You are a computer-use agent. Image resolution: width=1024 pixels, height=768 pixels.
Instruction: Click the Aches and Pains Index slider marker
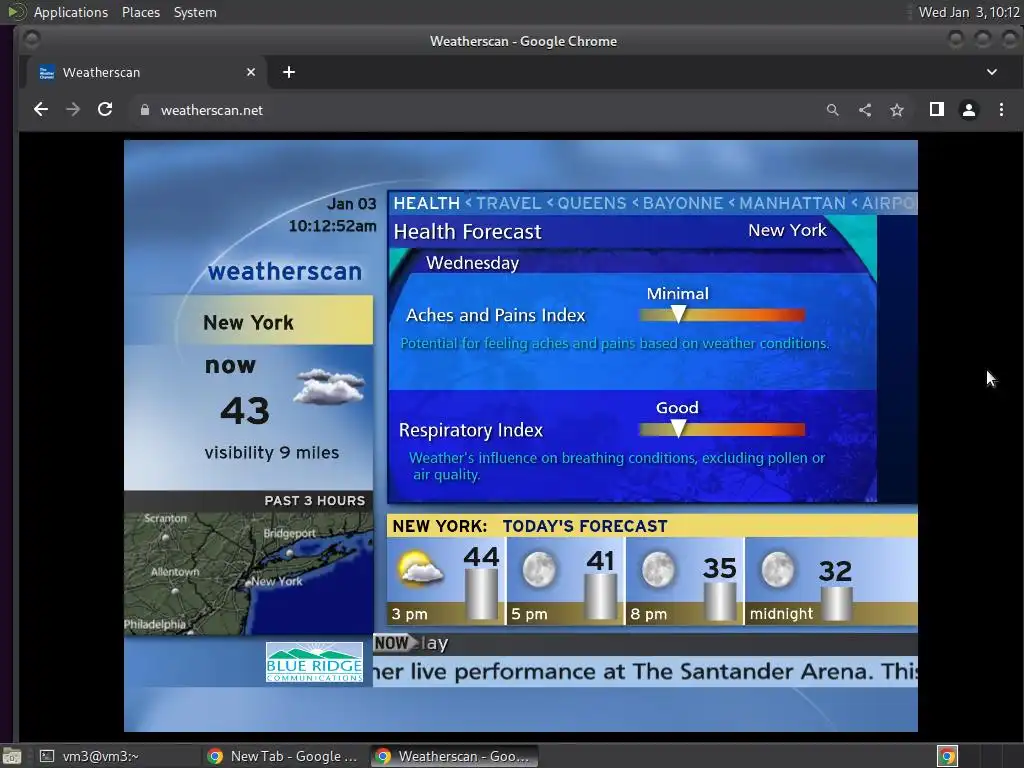(679, 314)
